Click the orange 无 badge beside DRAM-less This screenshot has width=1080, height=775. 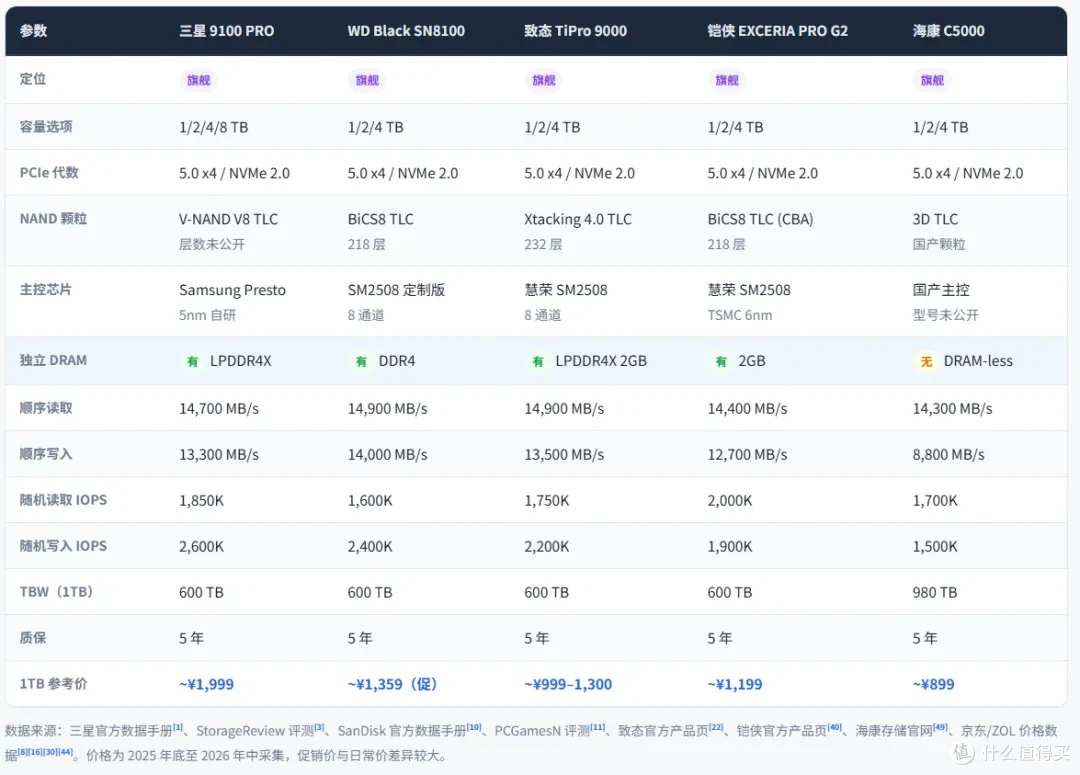[926, 361]
